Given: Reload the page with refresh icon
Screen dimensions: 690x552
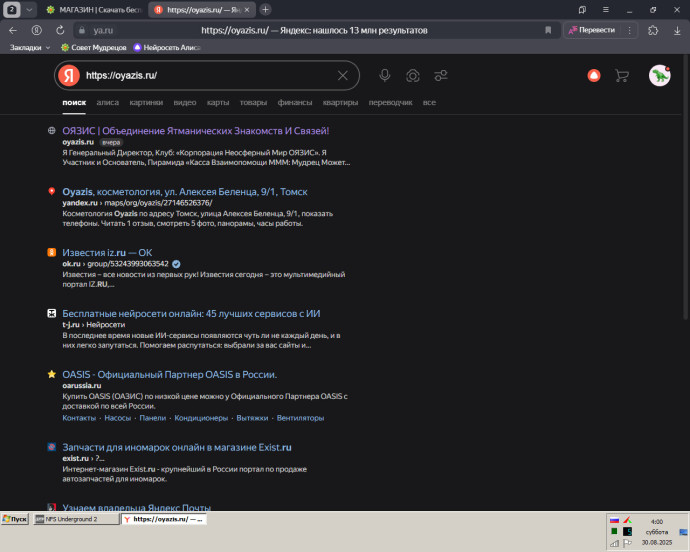Looking at the screenshot, I should click(x=60, y=30).
